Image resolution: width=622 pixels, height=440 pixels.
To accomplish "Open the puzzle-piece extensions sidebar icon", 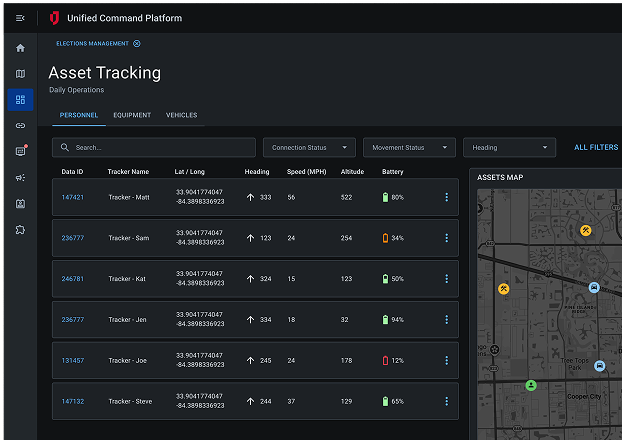I will (x=20, y=230).
